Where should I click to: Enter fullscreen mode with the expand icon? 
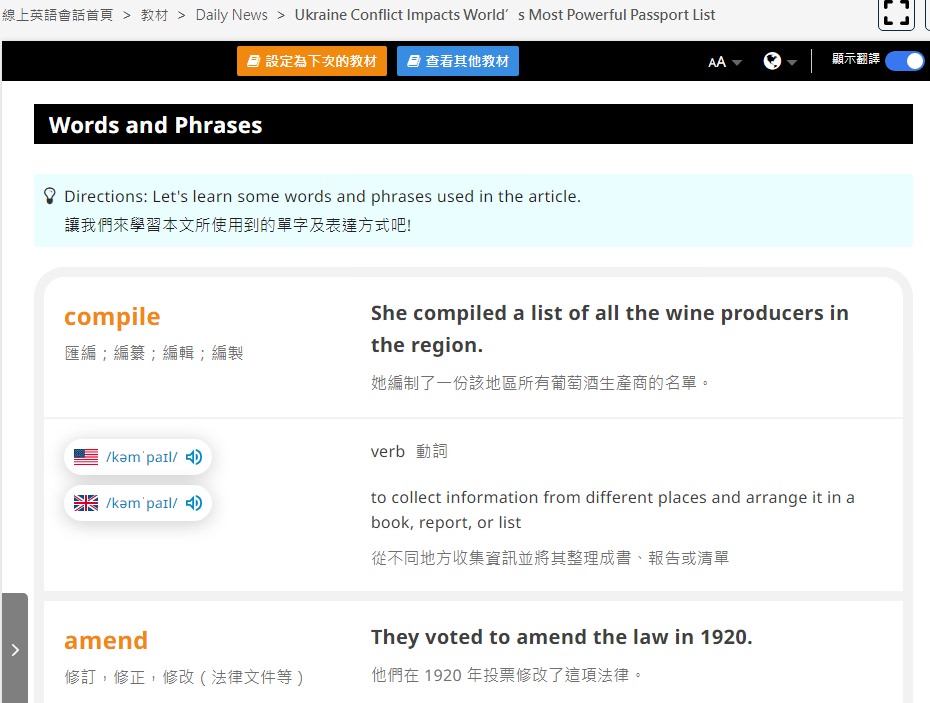click(896, 13)
